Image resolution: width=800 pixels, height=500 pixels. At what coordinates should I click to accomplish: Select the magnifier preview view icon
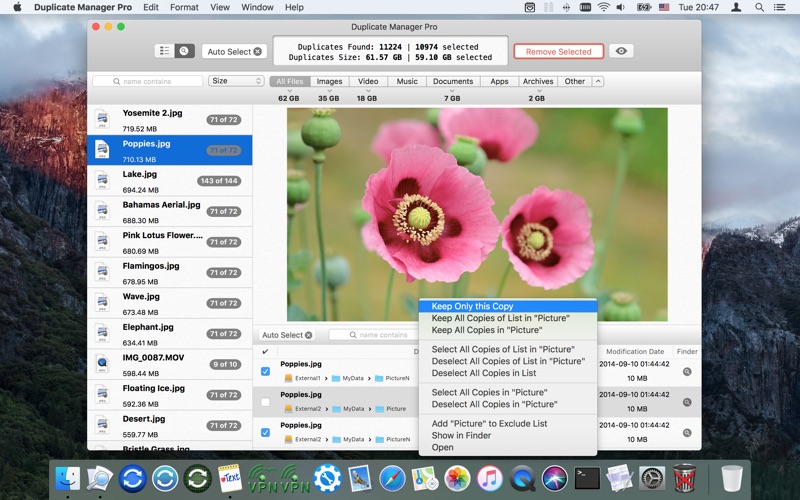[183, 51]
